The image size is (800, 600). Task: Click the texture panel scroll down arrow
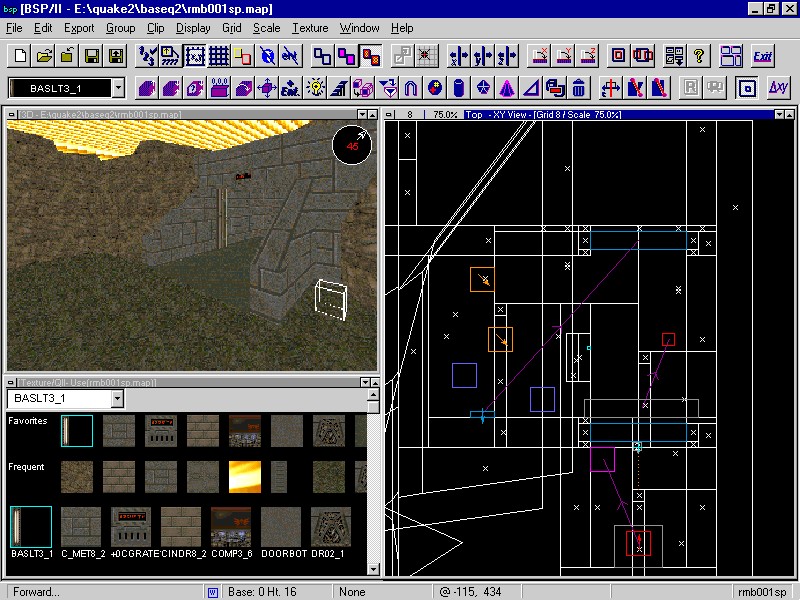pyautogui.click(x=373, y=568)
